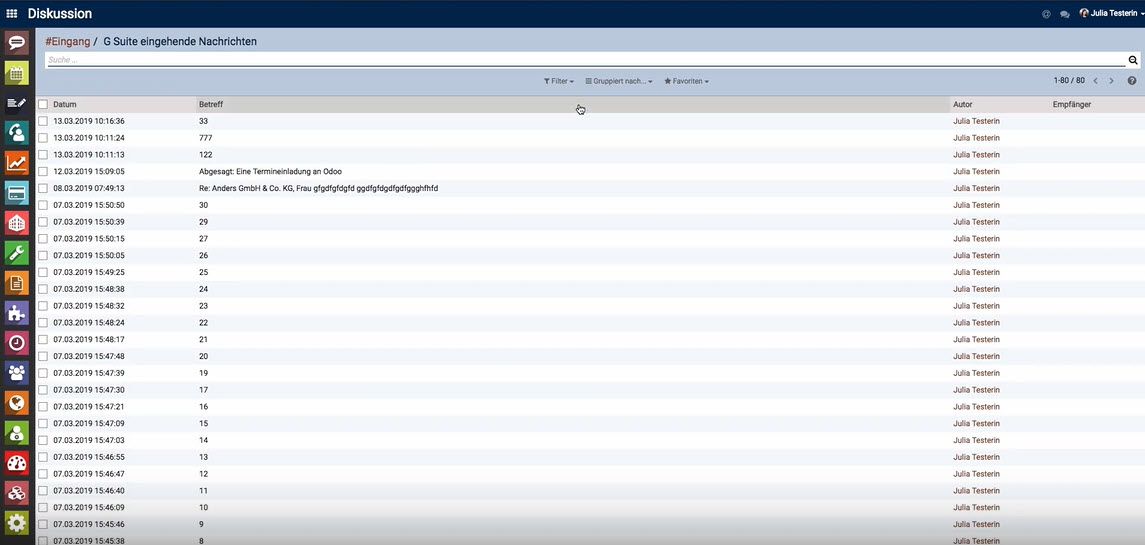Select checkbox for 'Abgesagt: Eine Termineinladung' row
Screen dimensions: 1145x545
[x=43, y=172]
